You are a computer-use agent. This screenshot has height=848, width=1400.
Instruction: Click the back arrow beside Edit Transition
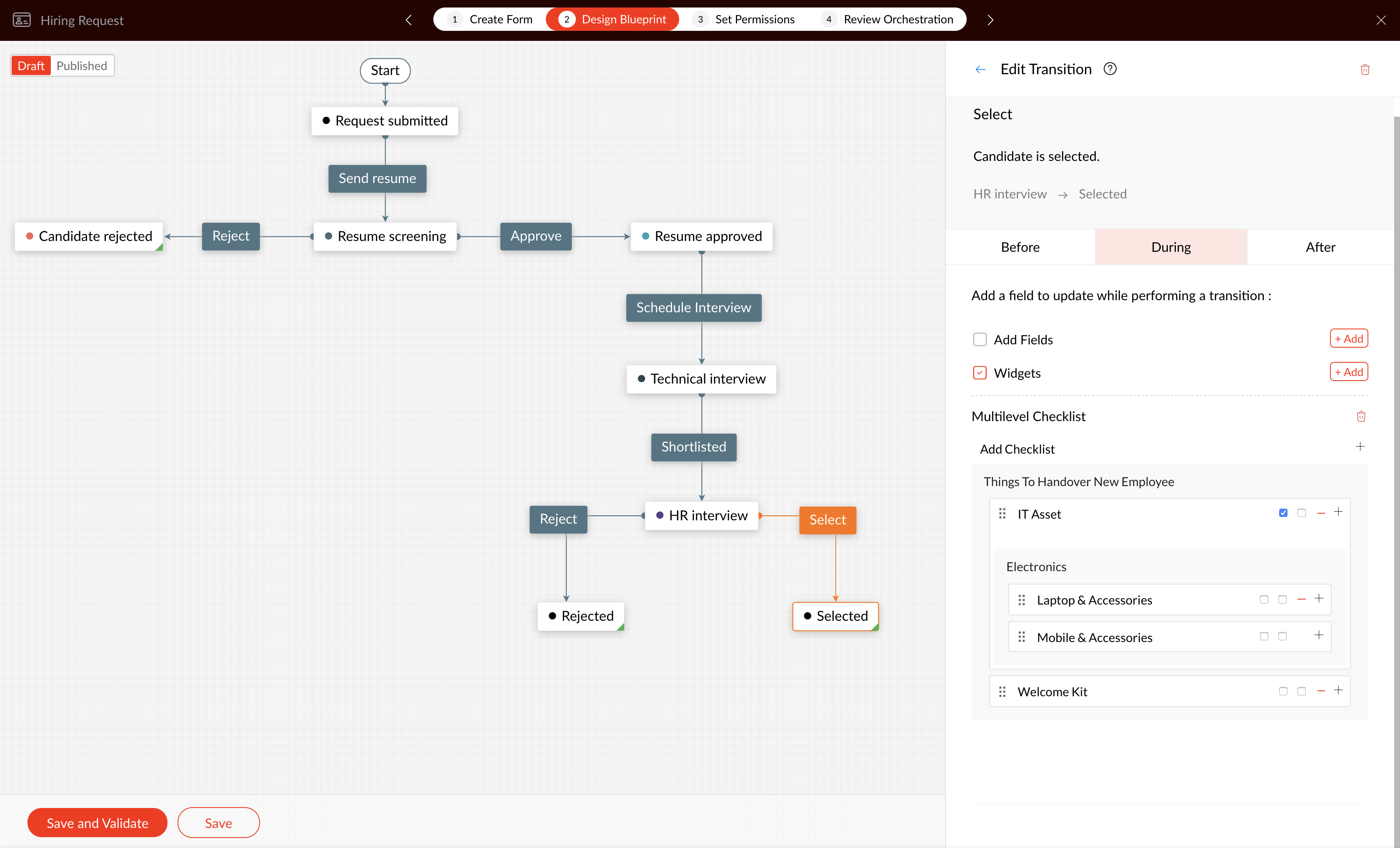click(x=980, y=69)
